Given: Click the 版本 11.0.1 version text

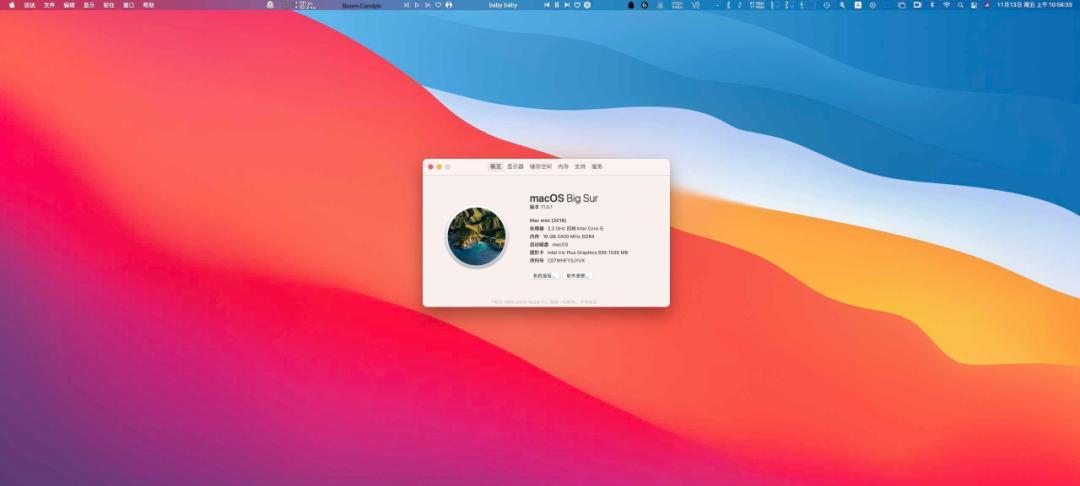Looking at the screenshot, I should coord(541,207).
